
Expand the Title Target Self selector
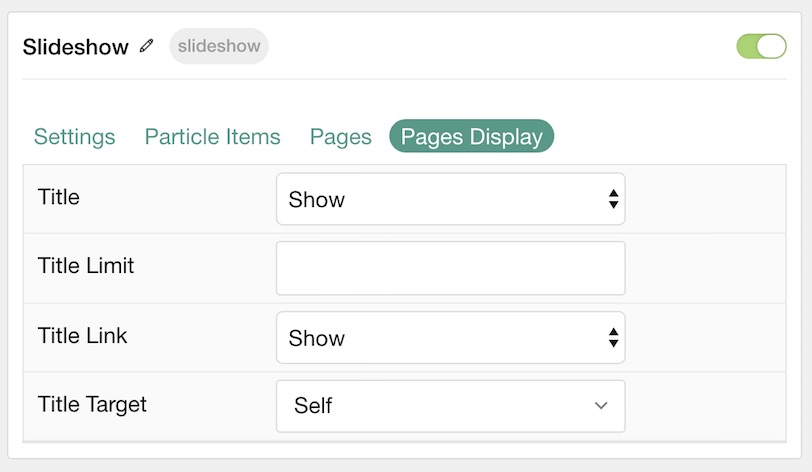click(x=451, y=406)
